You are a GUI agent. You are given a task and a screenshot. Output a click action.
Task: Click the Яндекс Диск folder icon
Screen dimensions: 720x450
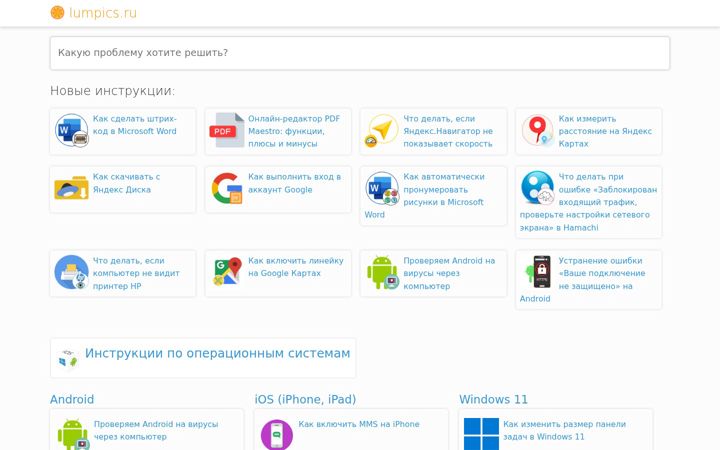(x=72, y=188)
